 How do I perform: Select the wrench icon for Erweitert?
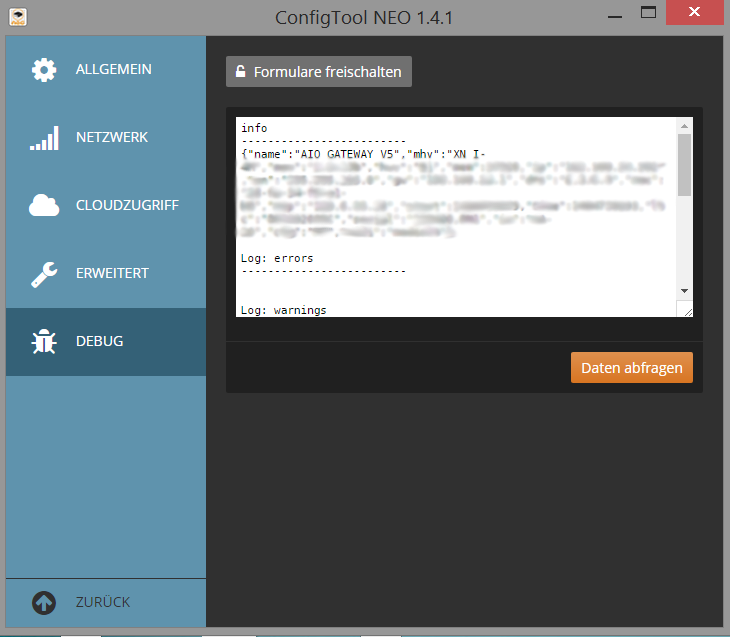click(44, 274)
